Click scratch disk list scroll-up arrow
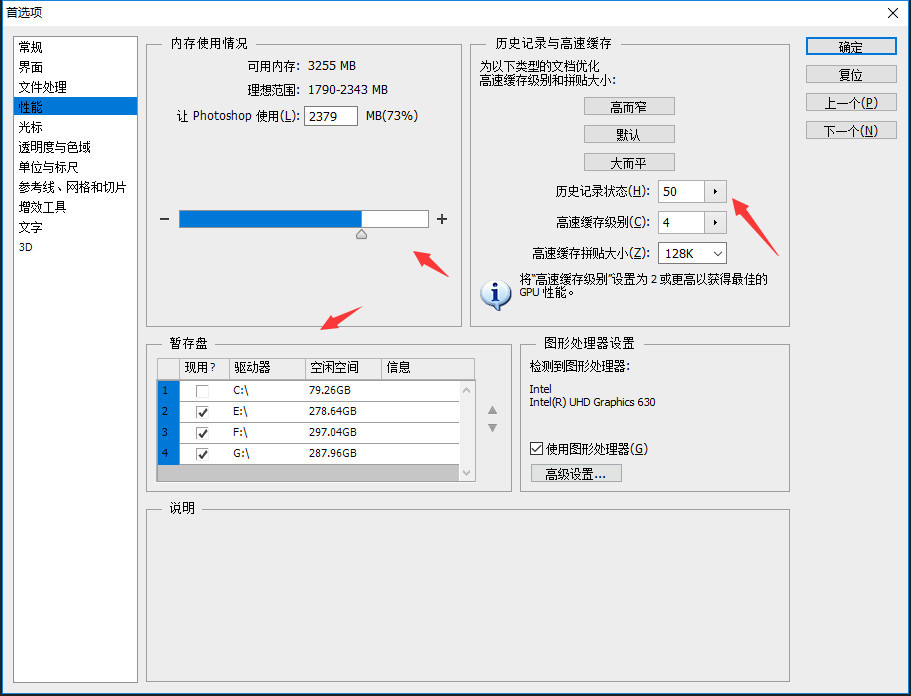This screenshot has width=911, height=696. (467, 390)
